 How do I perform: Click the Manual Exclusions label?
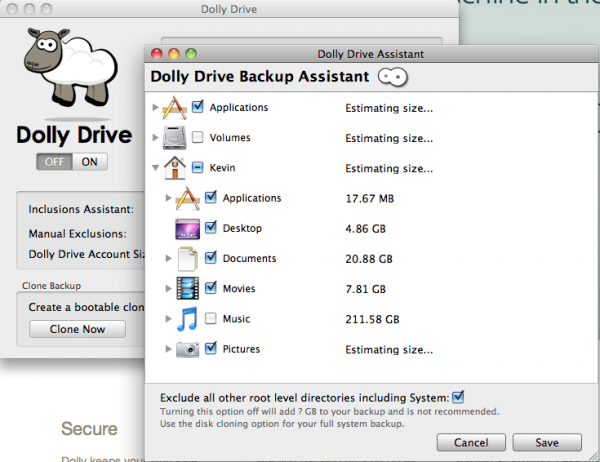78,234
